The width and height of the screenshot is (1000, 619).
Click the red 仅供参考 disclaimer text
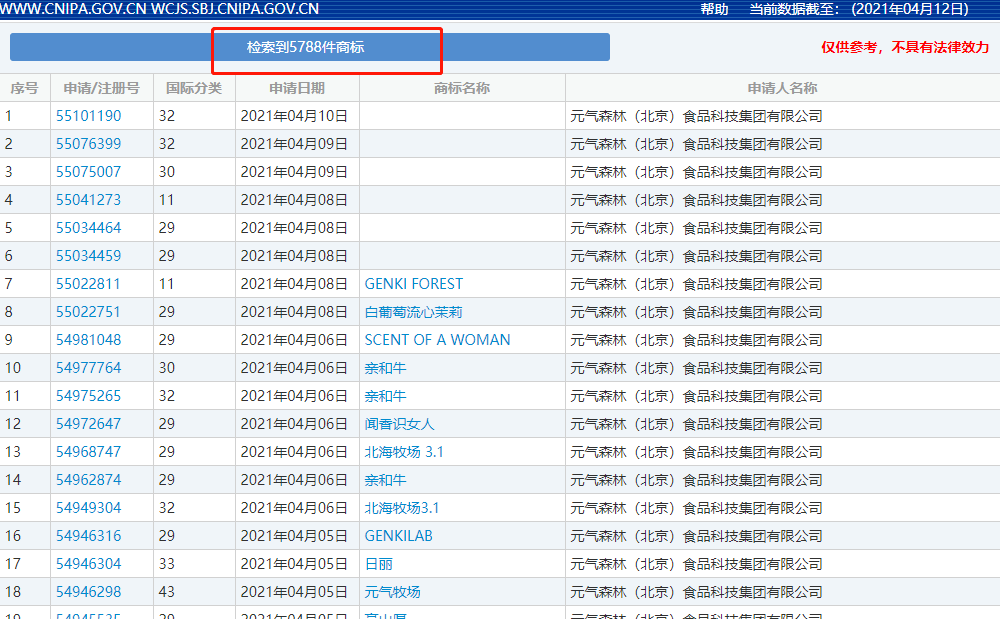[905, 47]
